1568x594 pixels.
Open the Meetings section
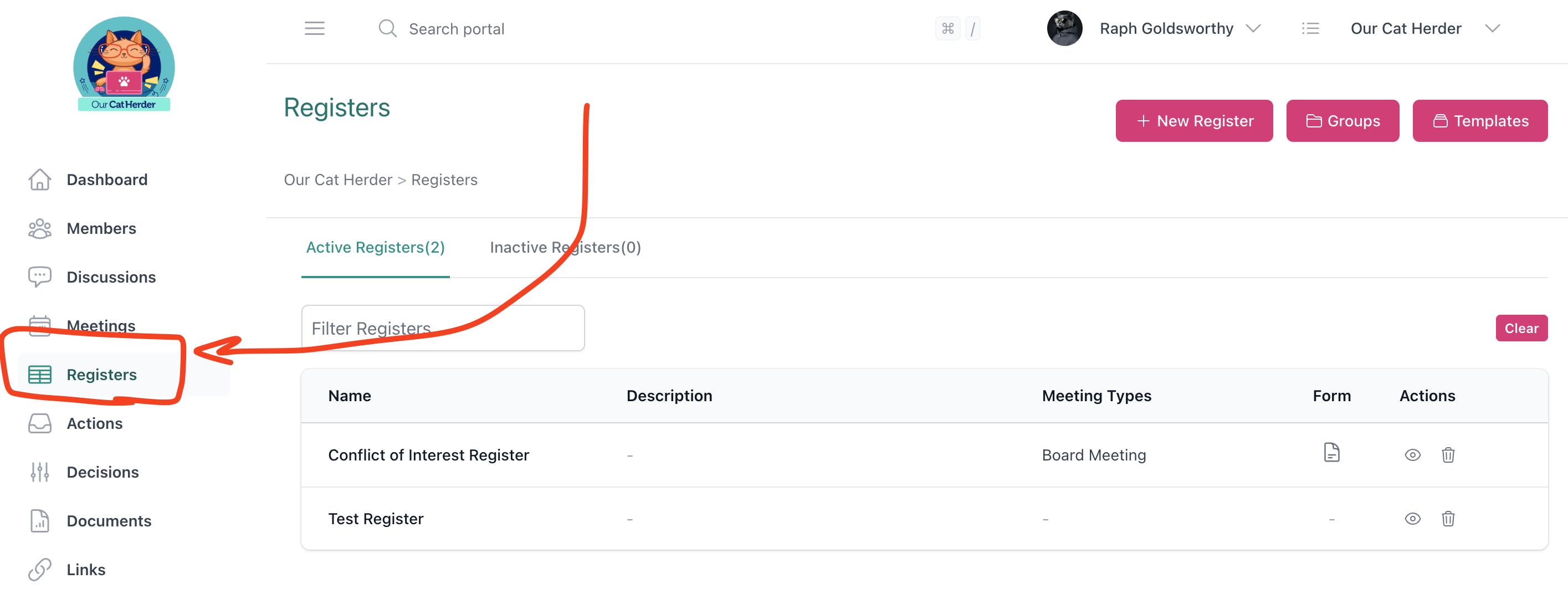tap(101, 326)
